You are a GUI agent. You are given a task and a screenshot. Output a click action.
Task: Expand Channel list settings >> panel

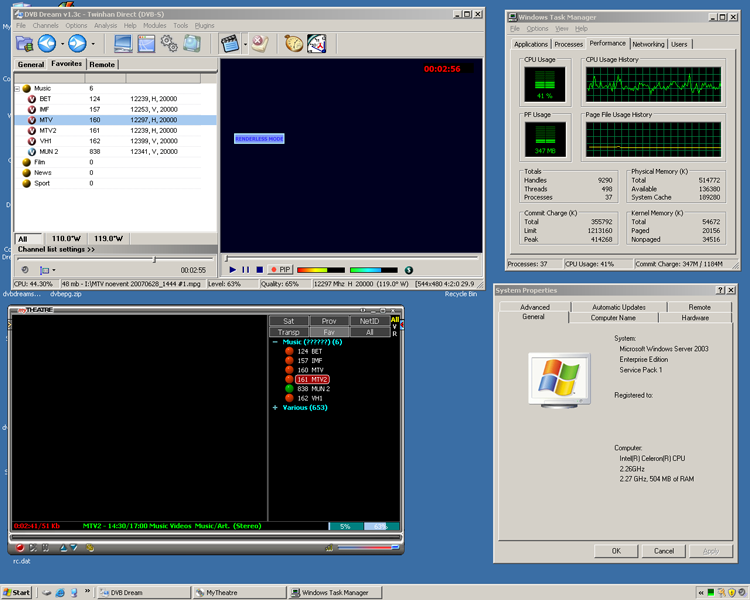[56, 249]
